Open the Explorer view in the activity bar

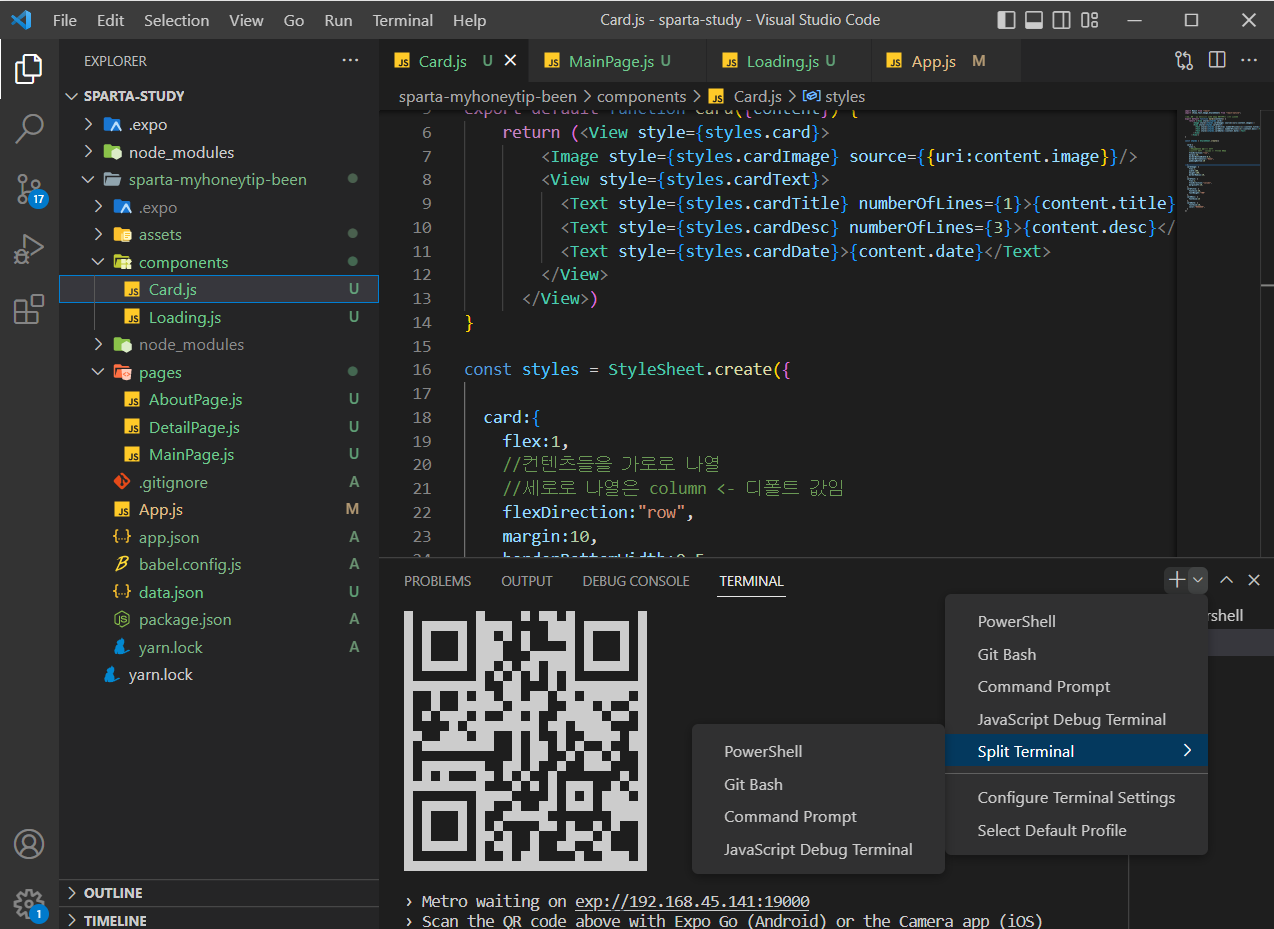pyautogui.click(x=29, y=68)
